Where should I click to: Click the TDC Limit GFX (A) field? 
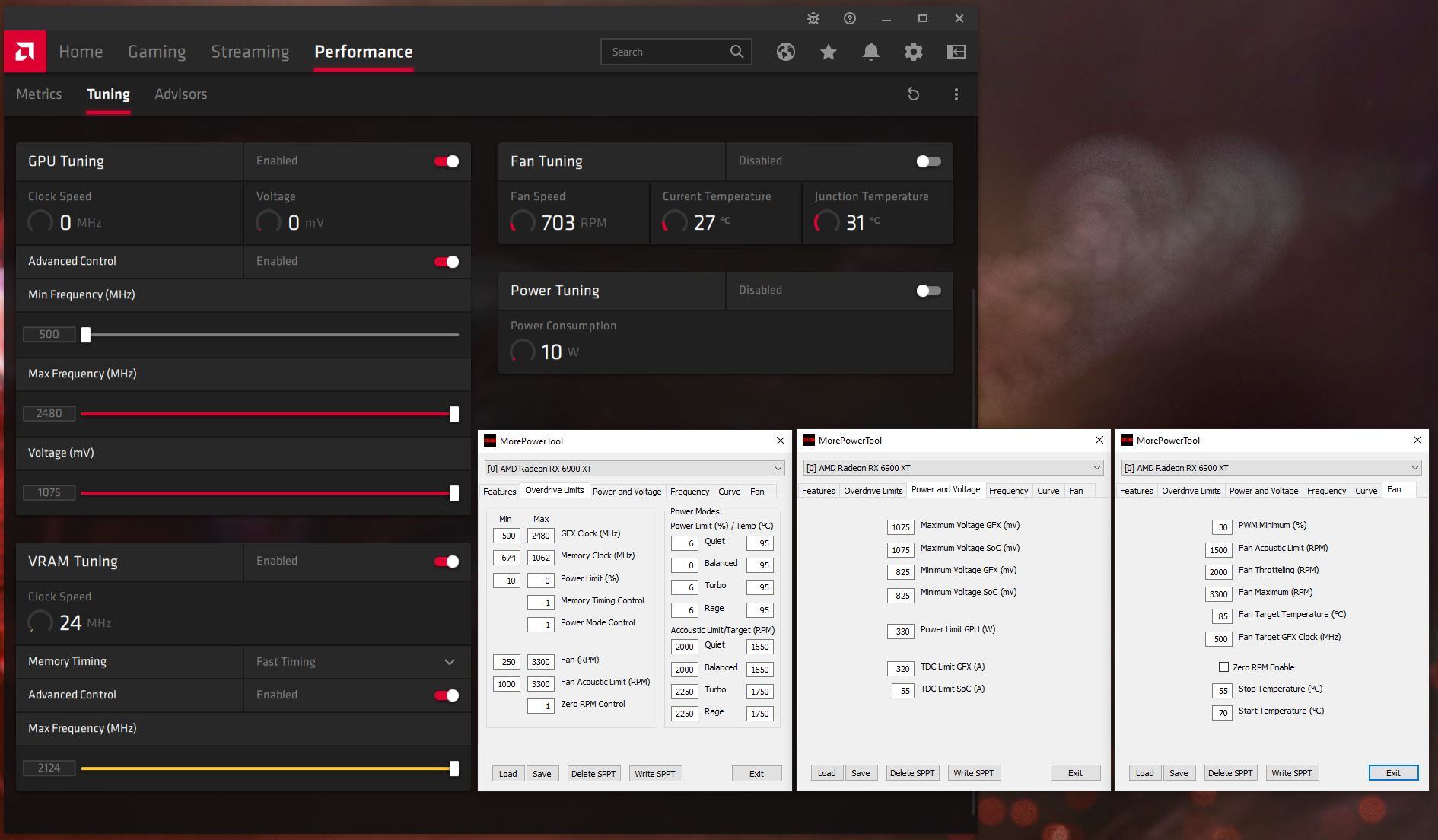[x=901, y=669]
